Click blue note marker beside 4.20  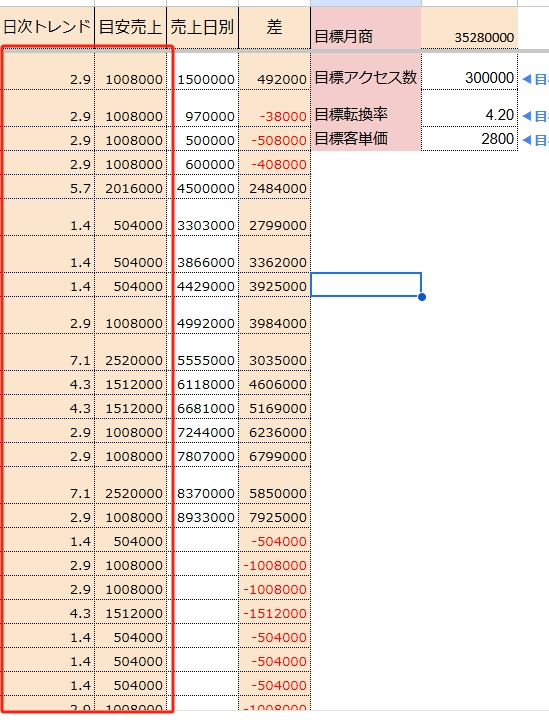pyautogui.click(x=527, y=116)
